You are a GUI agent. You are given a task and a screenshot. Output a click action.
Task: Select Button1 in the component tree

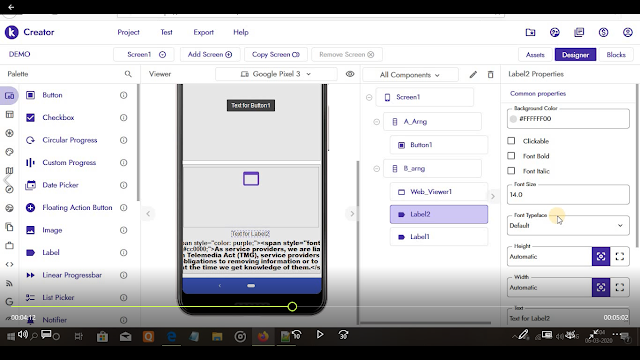click(x=439, y=145)
